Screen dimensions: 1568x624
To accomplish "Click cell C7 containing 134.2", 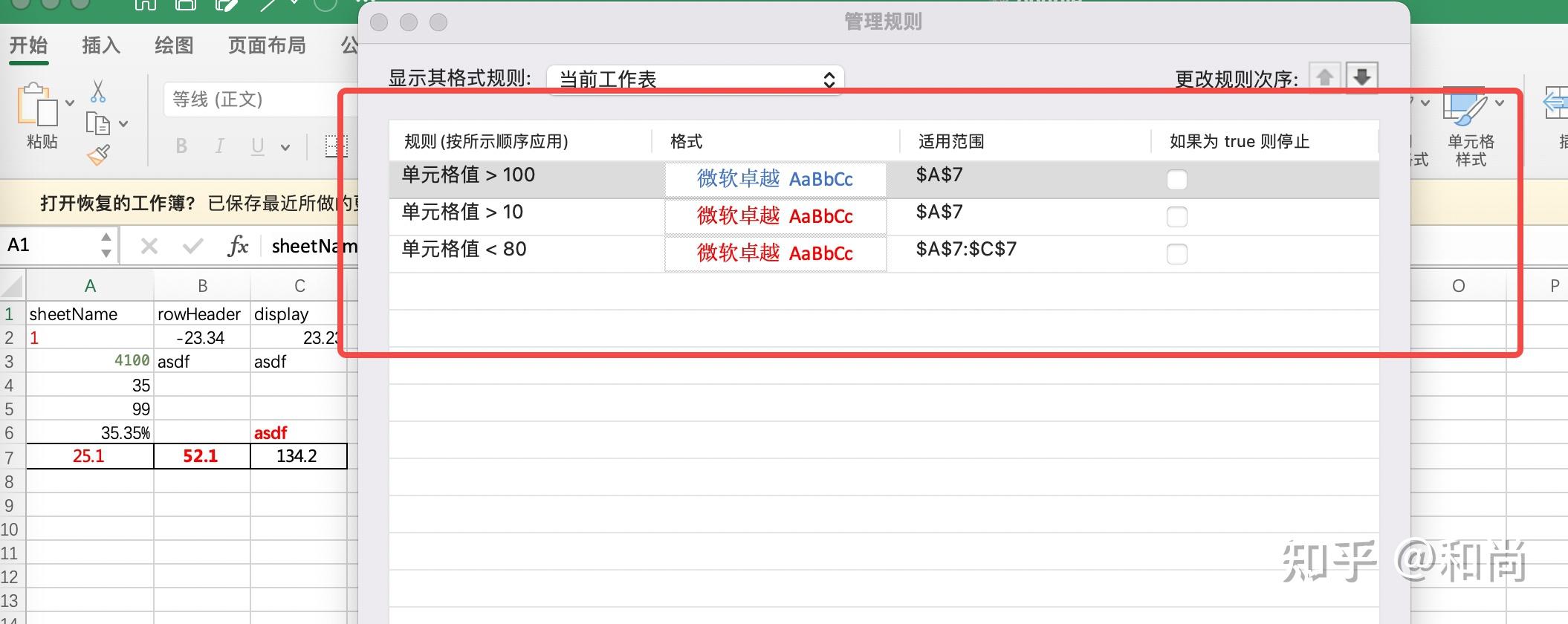I will tap(299, 456).
